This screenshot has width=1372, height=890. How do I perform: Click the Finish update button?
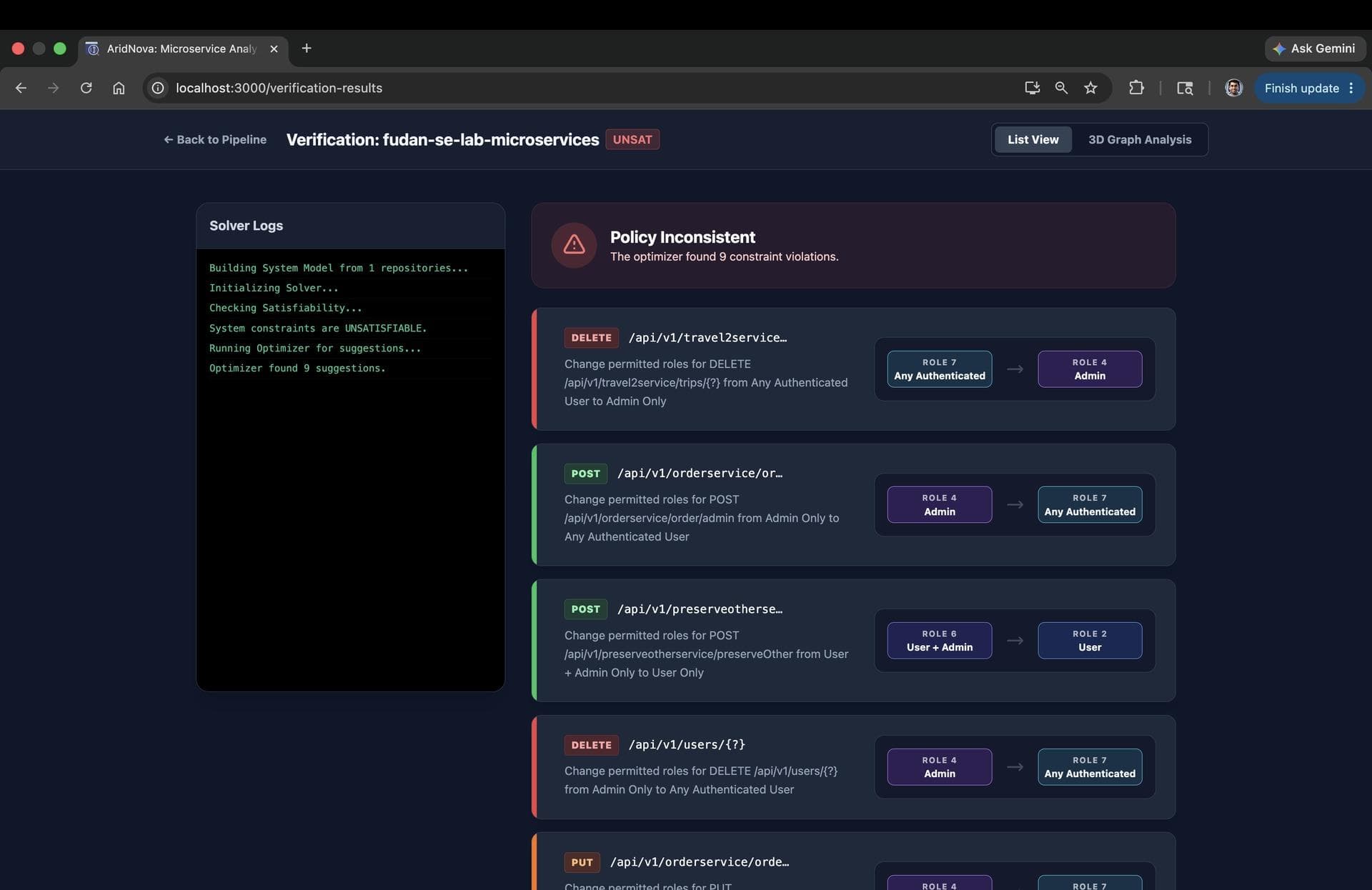(1301, 88)
